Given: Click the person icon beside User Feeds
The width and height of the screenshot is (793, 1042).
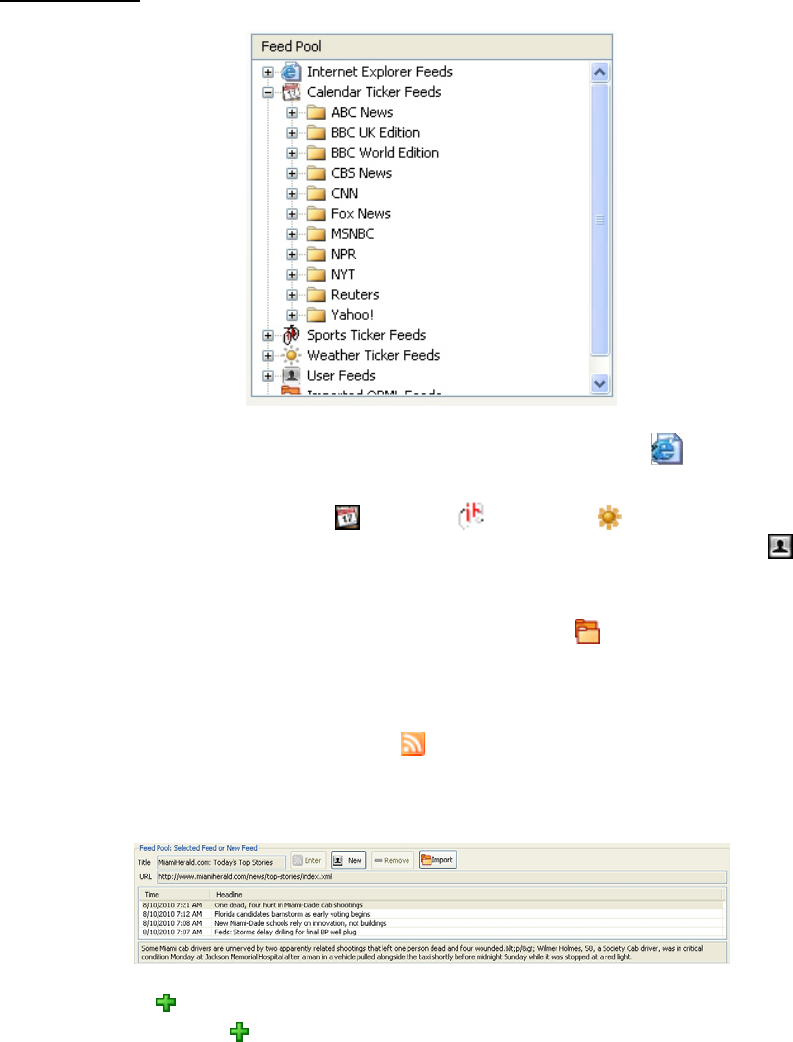Looking at the screenshot, I should 290,375.
